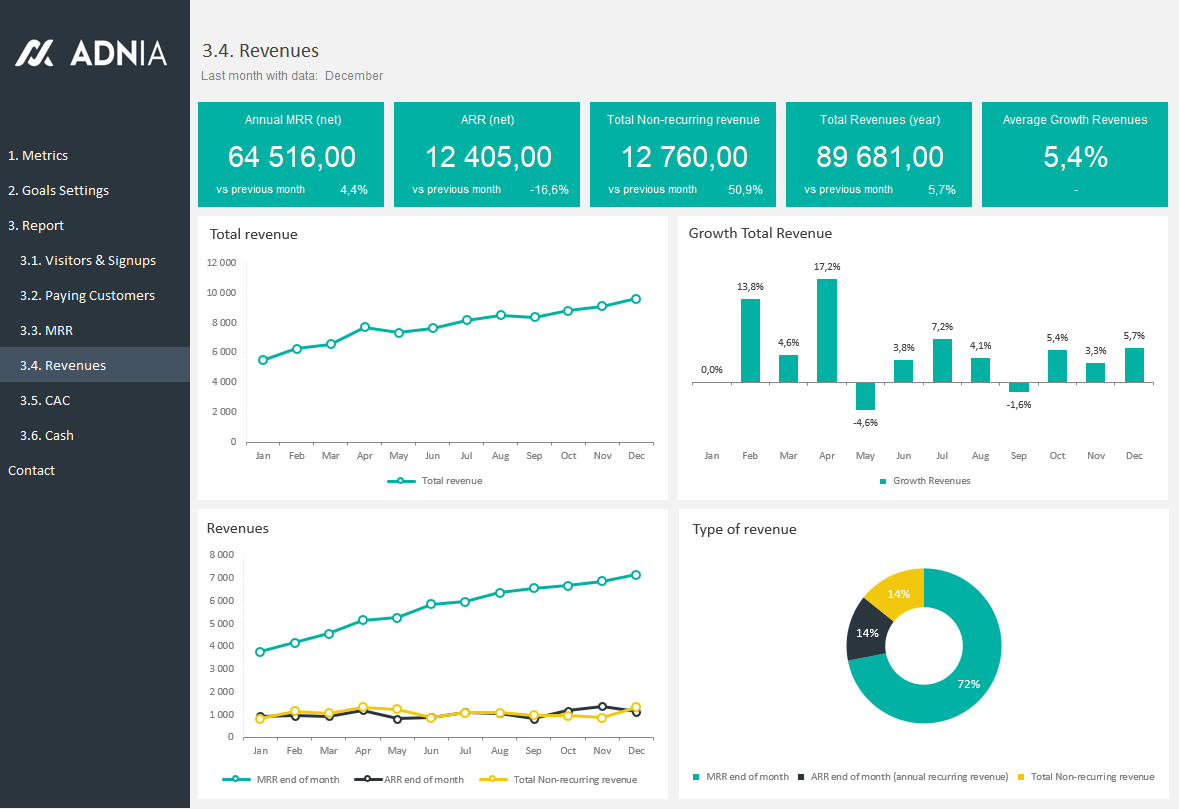Open the 3.6. Cash report
The width and height of the screenshot is (1179, 809).
pyautogui.click(x=47, y=436)
